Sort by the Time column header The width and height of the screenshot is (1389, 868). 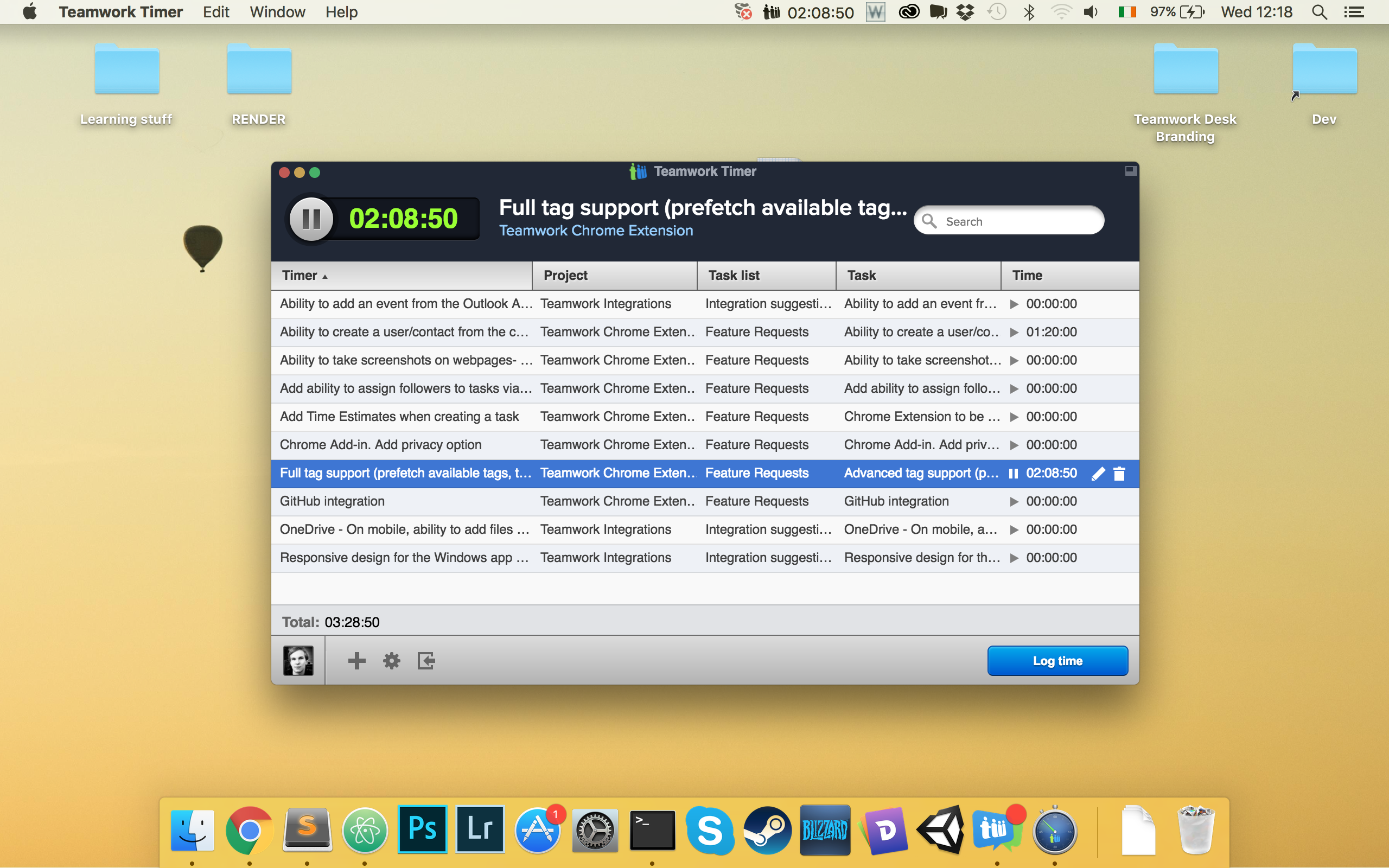[x=1070, y=276]
